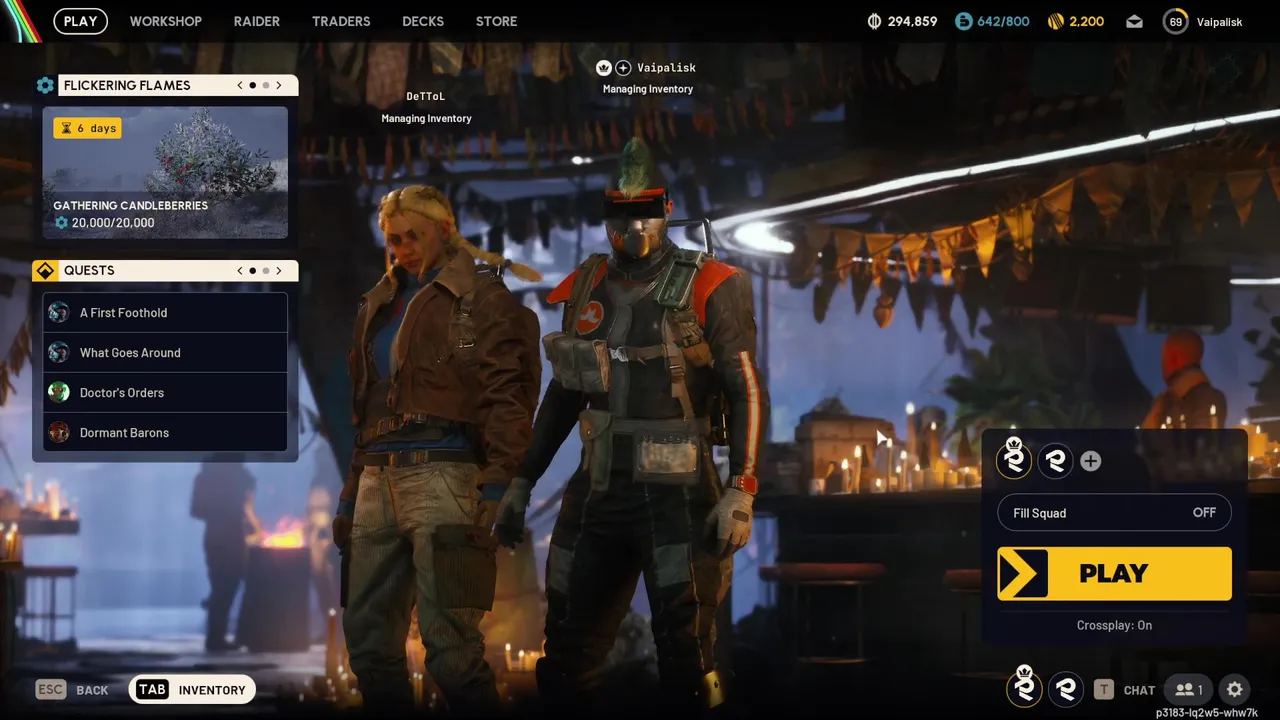Click the 20,000/20,000 event progress value

pyautogui.click(x=113, y=223)
